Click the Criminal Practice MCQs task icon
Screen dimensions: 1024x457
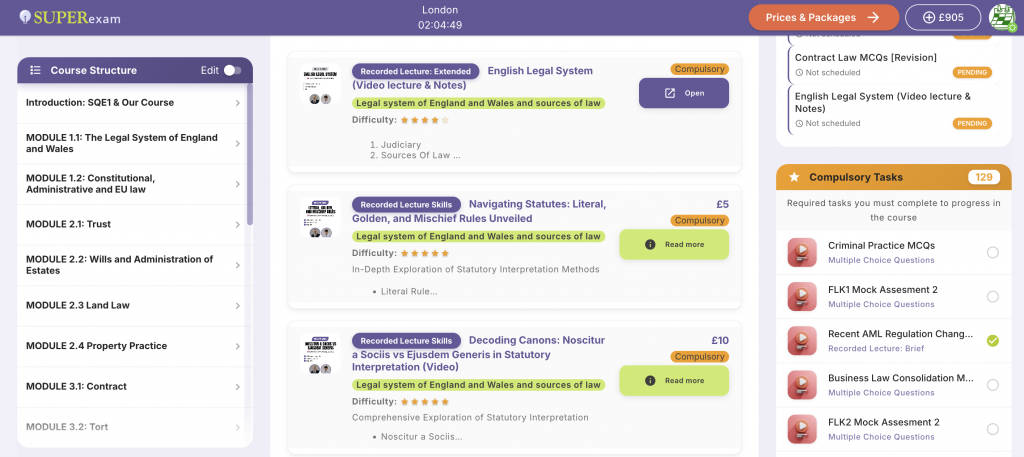802,252
